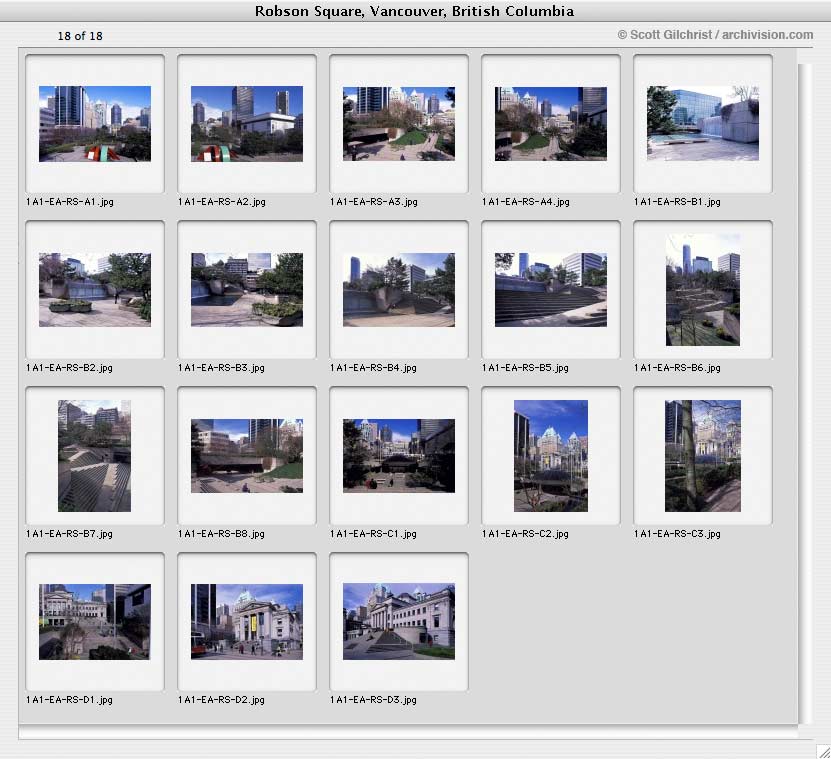Click the text 1A1-EA-RS-D1.jpg
Image resolution: width=831 pixels, height=759 pixels.
tap(69, 700)
